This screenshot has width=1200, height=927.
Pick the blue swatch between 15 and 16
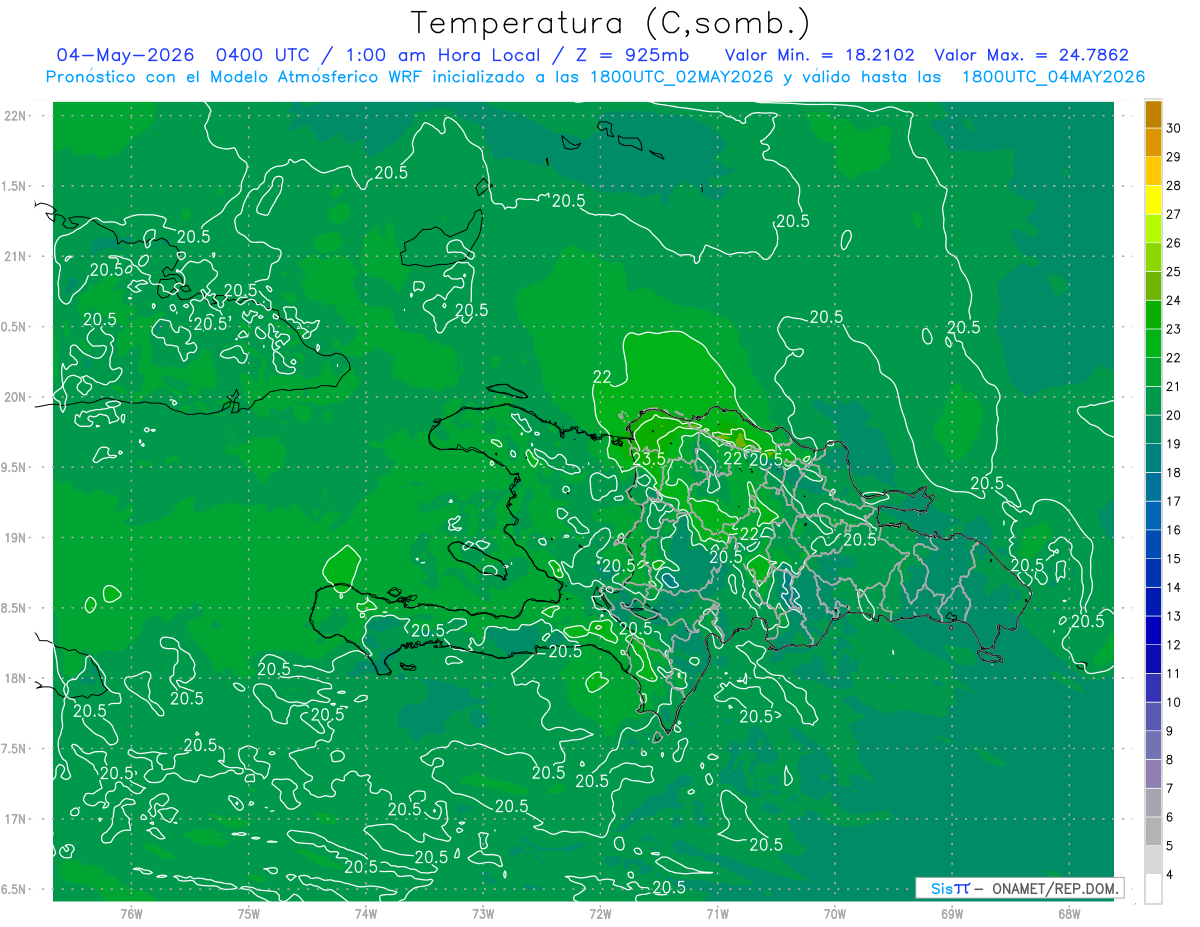point(1153,544)
